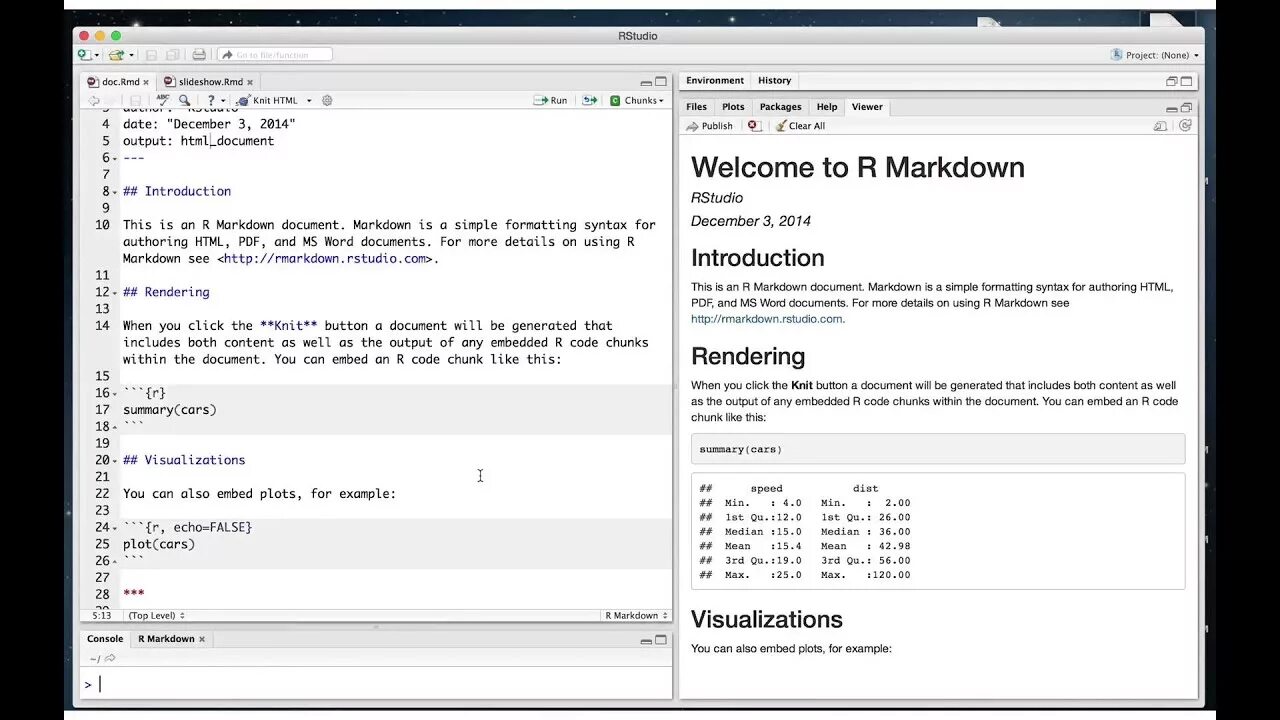
Task: Select the Viewer tab
Action: 867,107
